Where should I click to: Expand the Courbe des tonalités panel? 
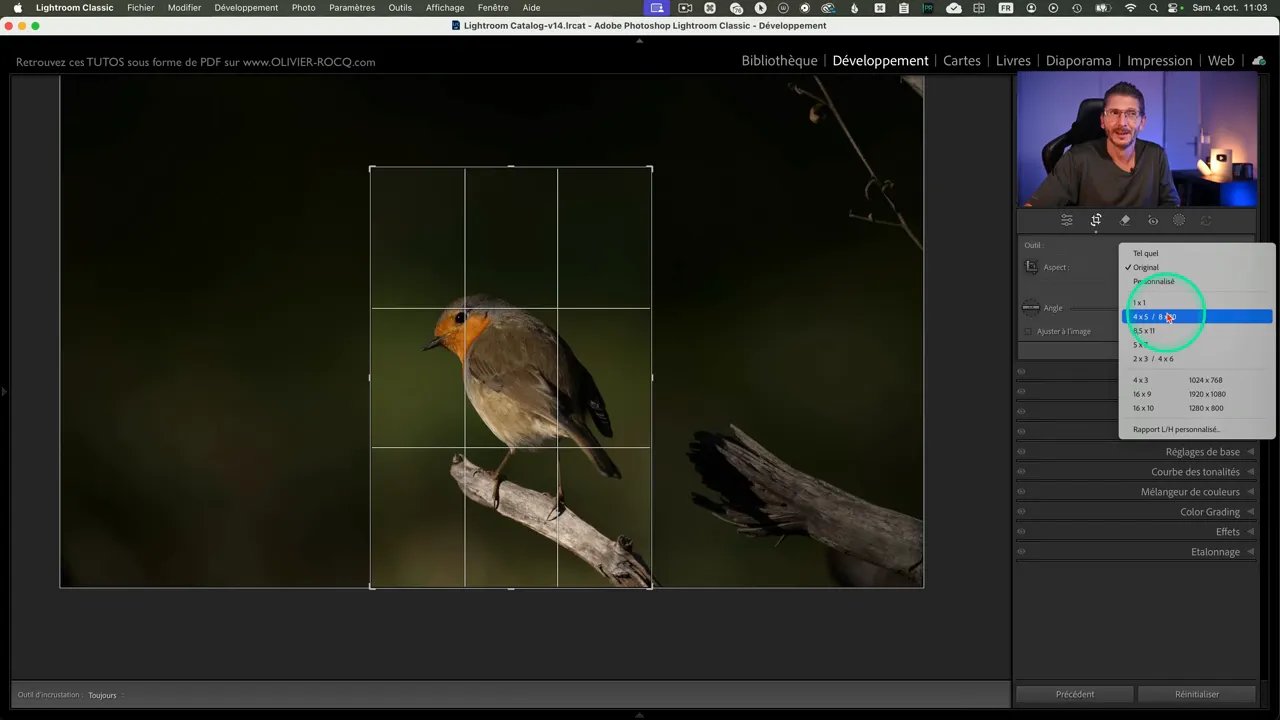(1195, 472)
